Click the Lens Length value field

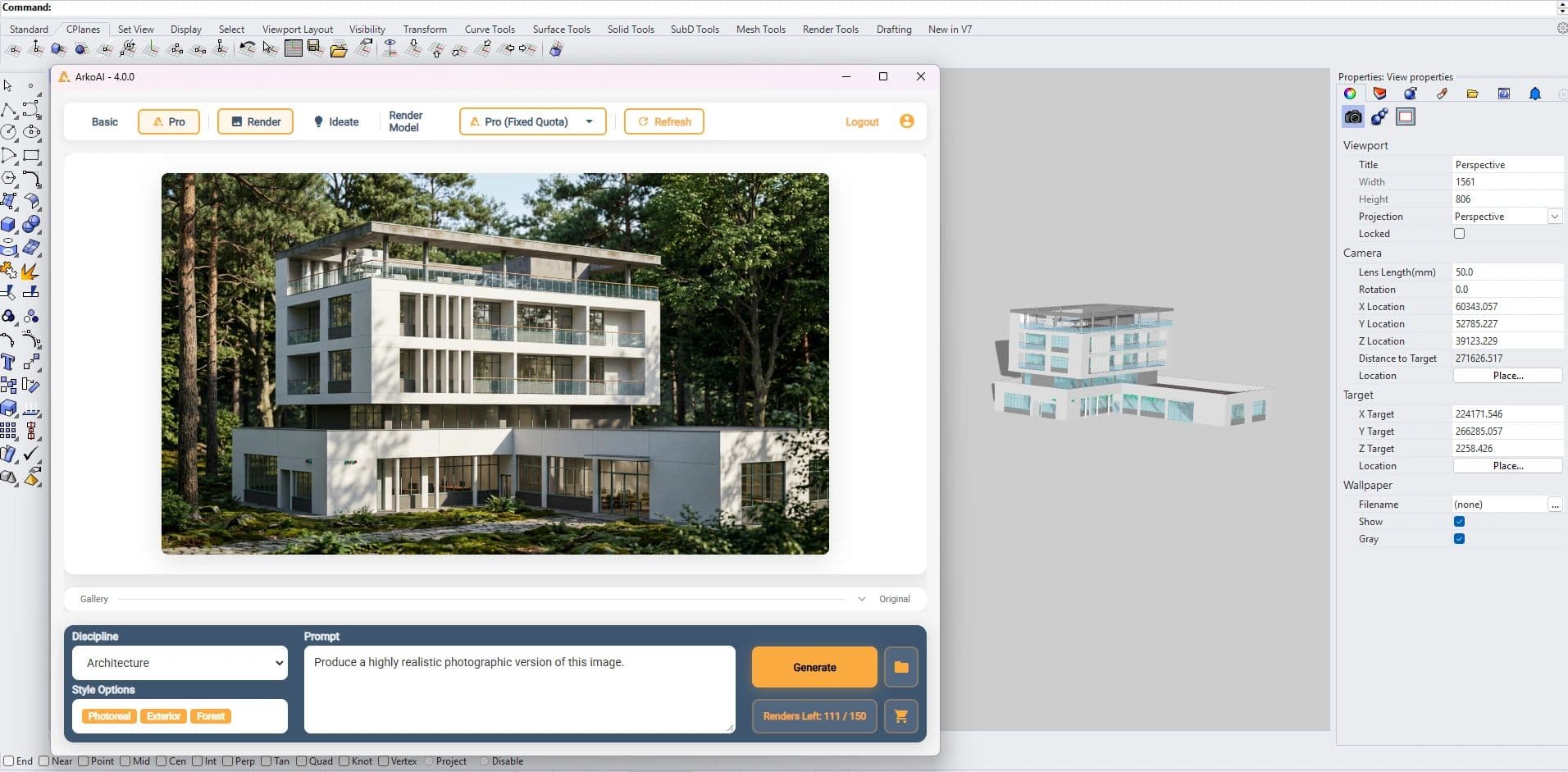(x=1506, y=272)
